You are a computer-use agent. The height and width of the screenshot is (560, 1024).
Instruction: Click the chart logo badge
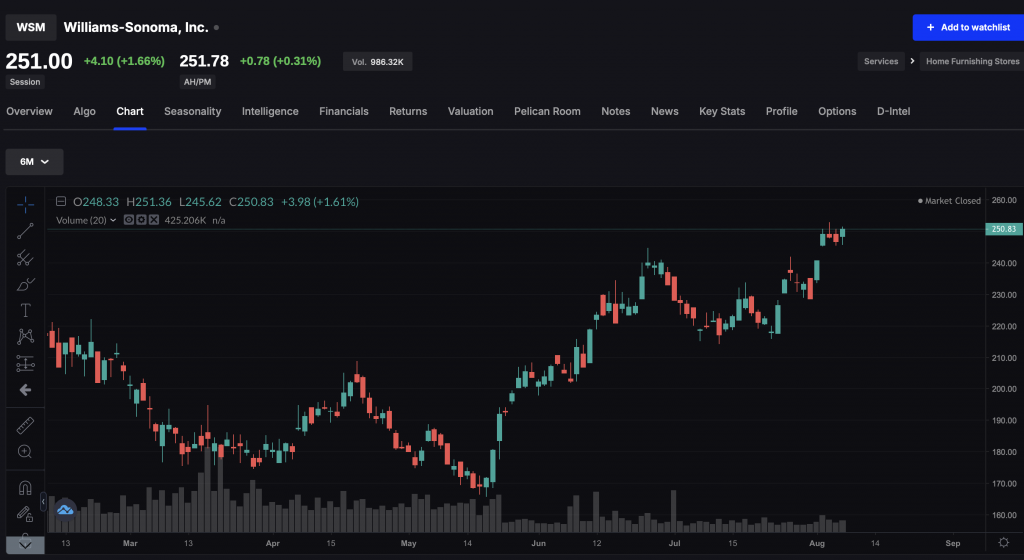pyautogui.click(x=65, y=510)
